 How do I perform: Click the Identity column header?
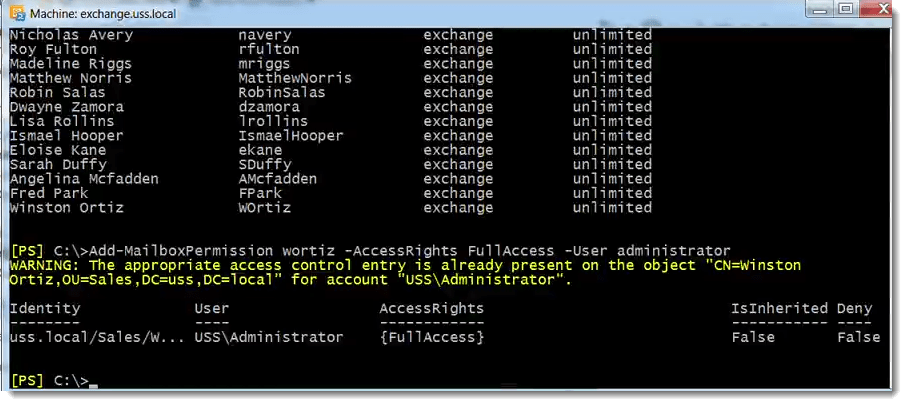(45, 308)
